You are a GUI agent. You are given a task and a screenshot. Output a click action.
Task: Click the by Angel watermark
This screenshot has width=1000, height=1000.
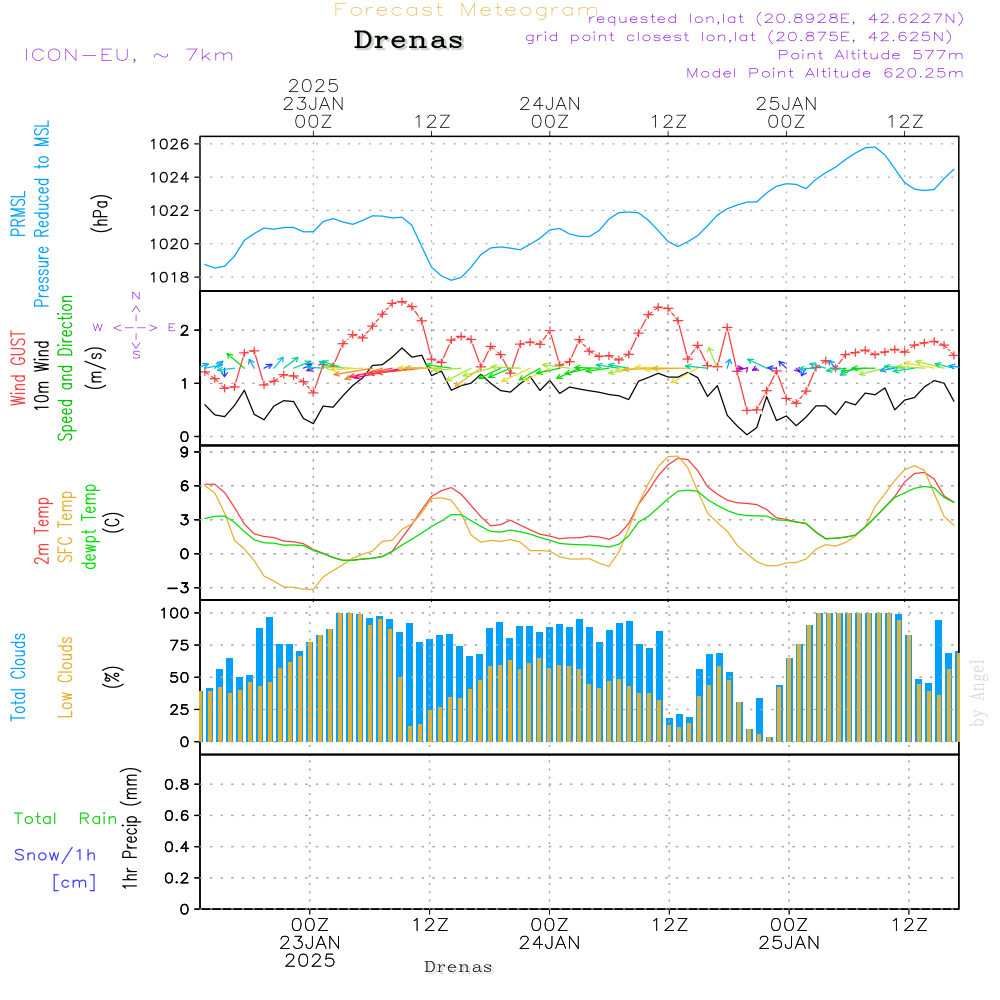coord(979,693)
